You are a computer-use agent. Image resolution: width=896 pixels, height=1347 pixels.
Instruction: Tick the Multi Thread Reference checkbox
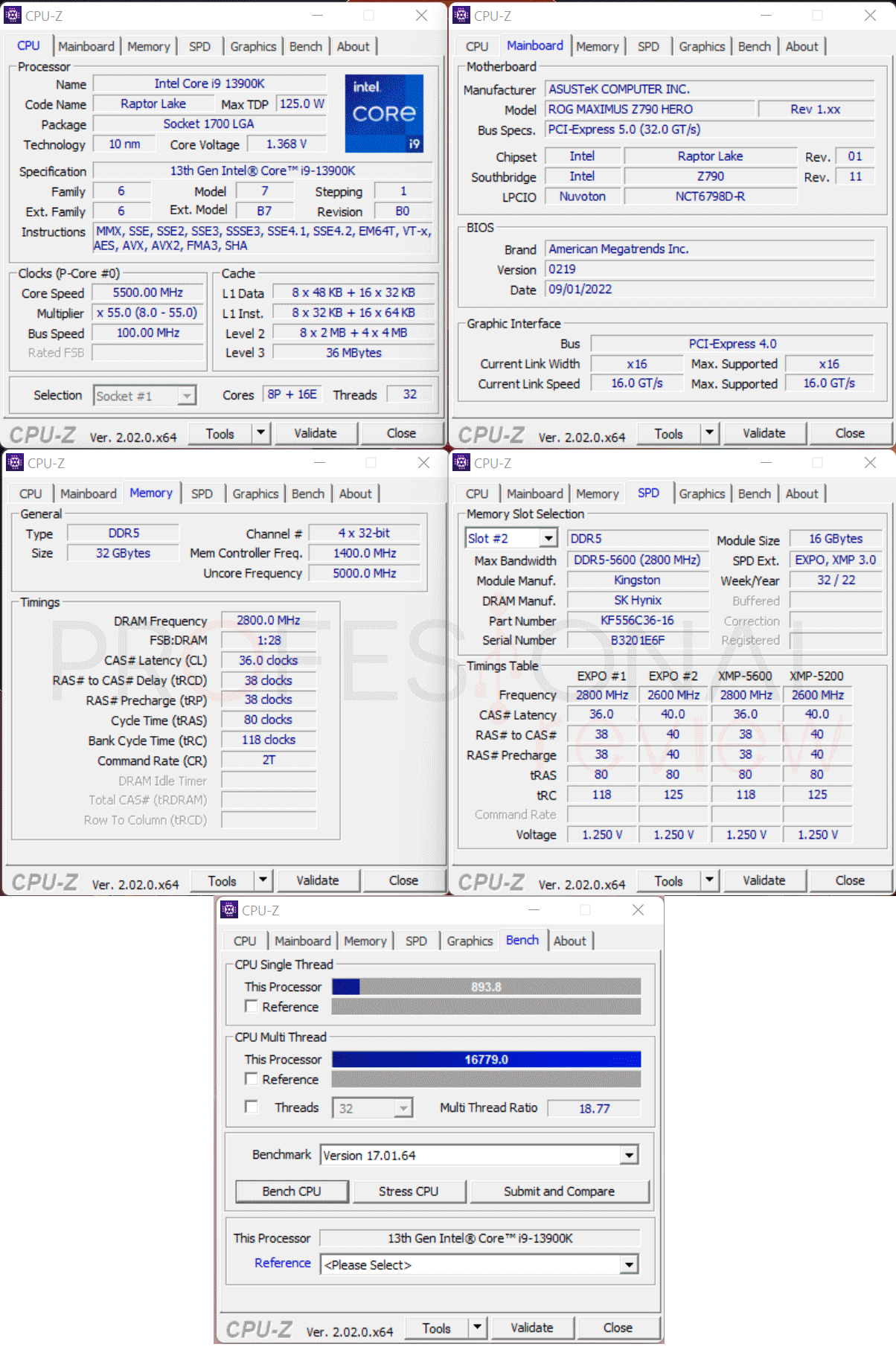[252, 1079]
